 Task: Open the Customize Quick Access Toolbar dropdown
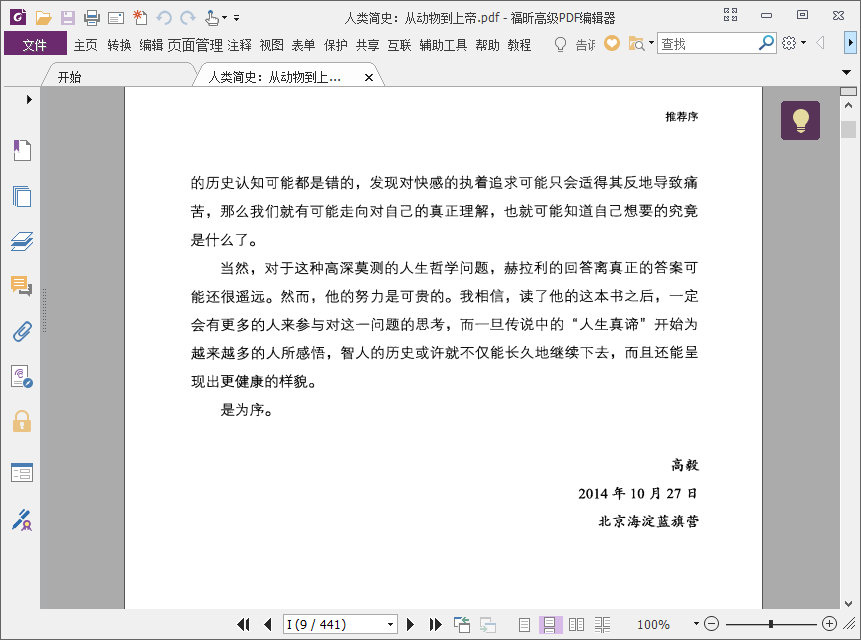[237, 18]
